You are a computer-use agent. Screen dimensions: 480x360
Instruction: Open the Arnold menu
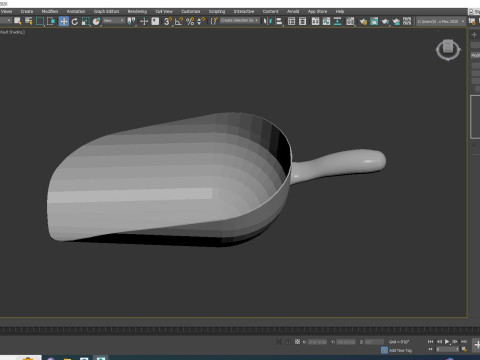tap(293, 11)
